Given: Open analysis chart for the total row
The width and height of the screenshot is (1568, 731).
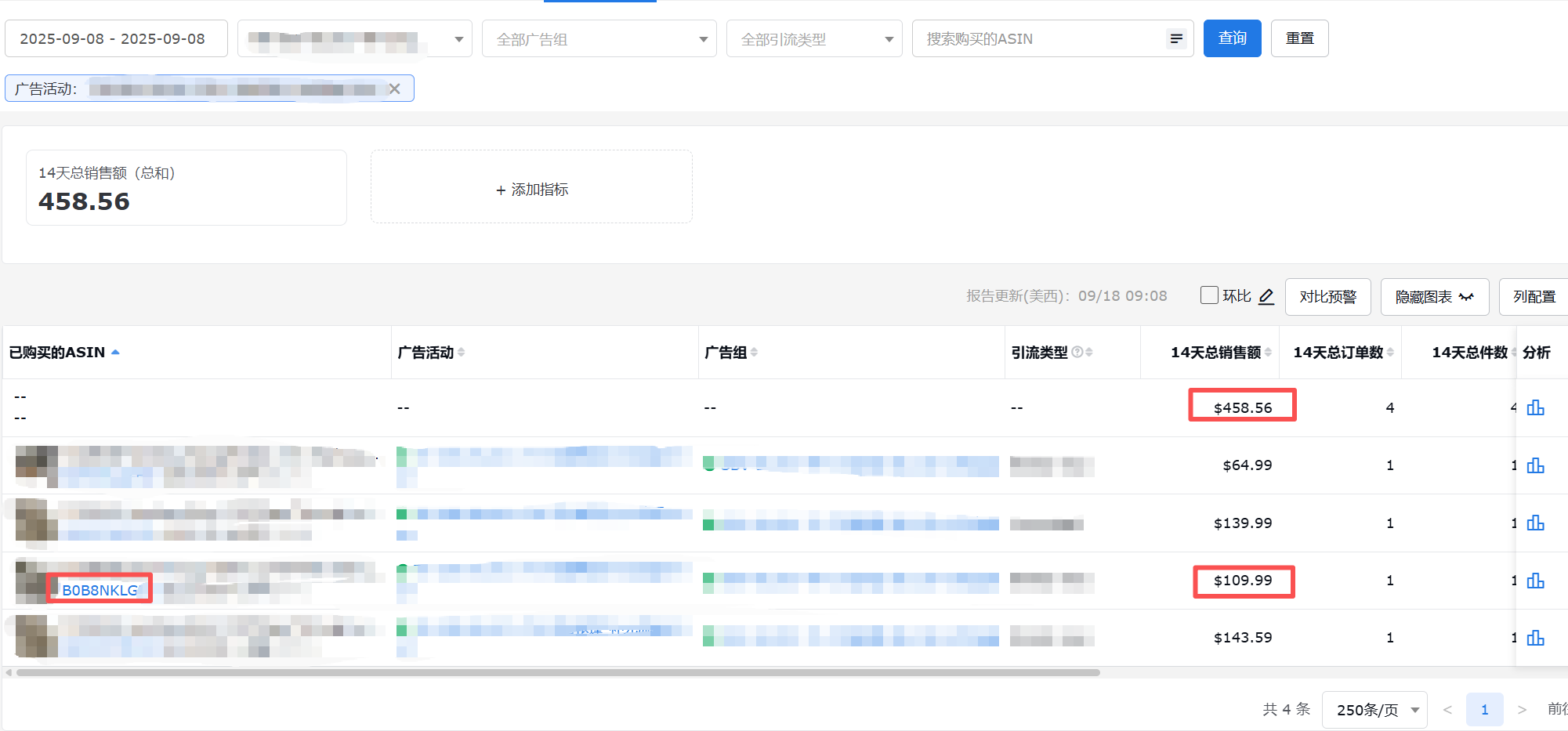Looking at the screenshot, I should pyautogui.click(x=1535, y=407).
